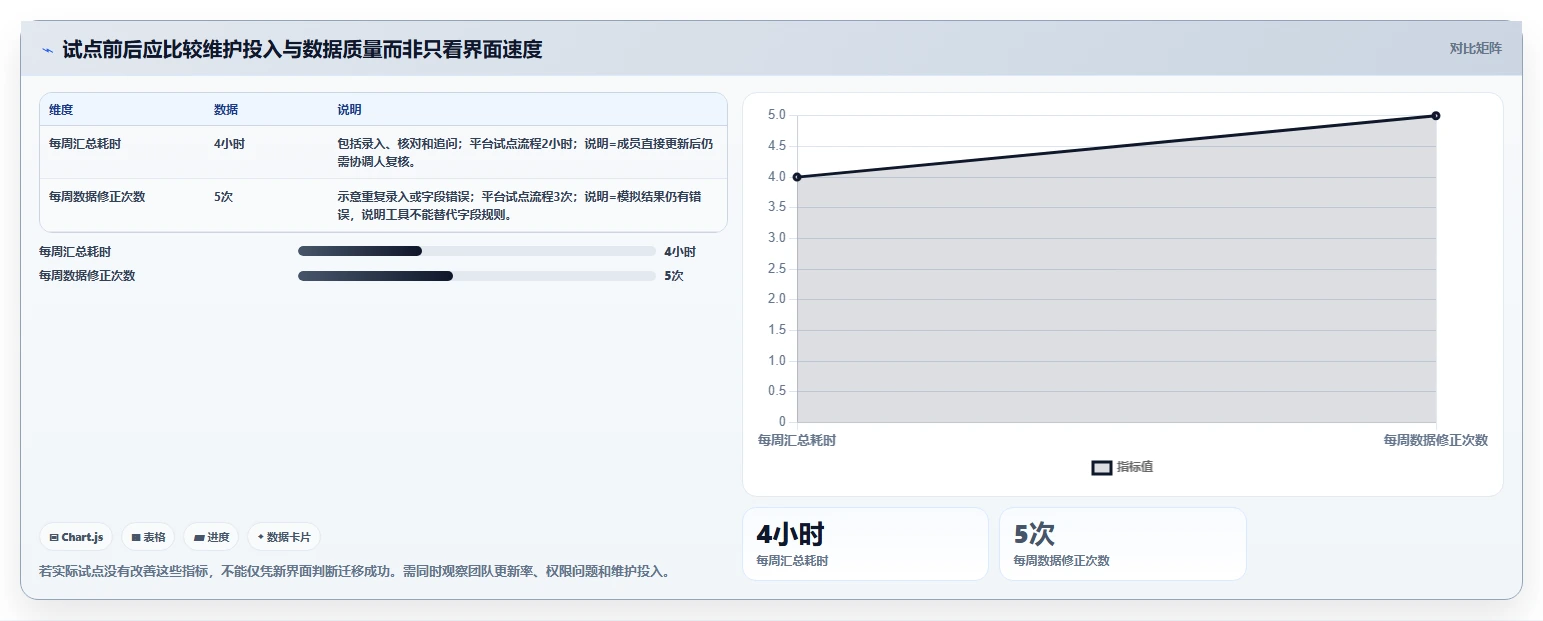Click the 进度 tag chip
The width and height of the screenshot is (1543, 621).
tap(211, 537)
